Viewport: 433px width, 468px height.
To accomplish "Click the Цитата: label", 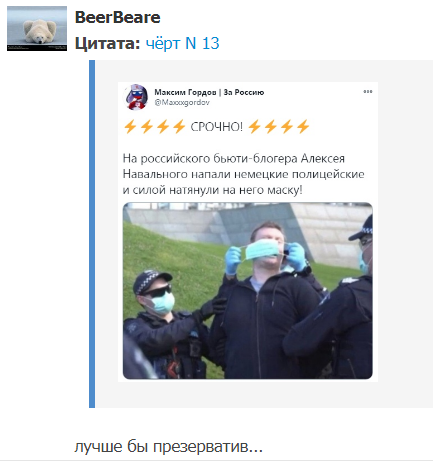I will point(107,44).
